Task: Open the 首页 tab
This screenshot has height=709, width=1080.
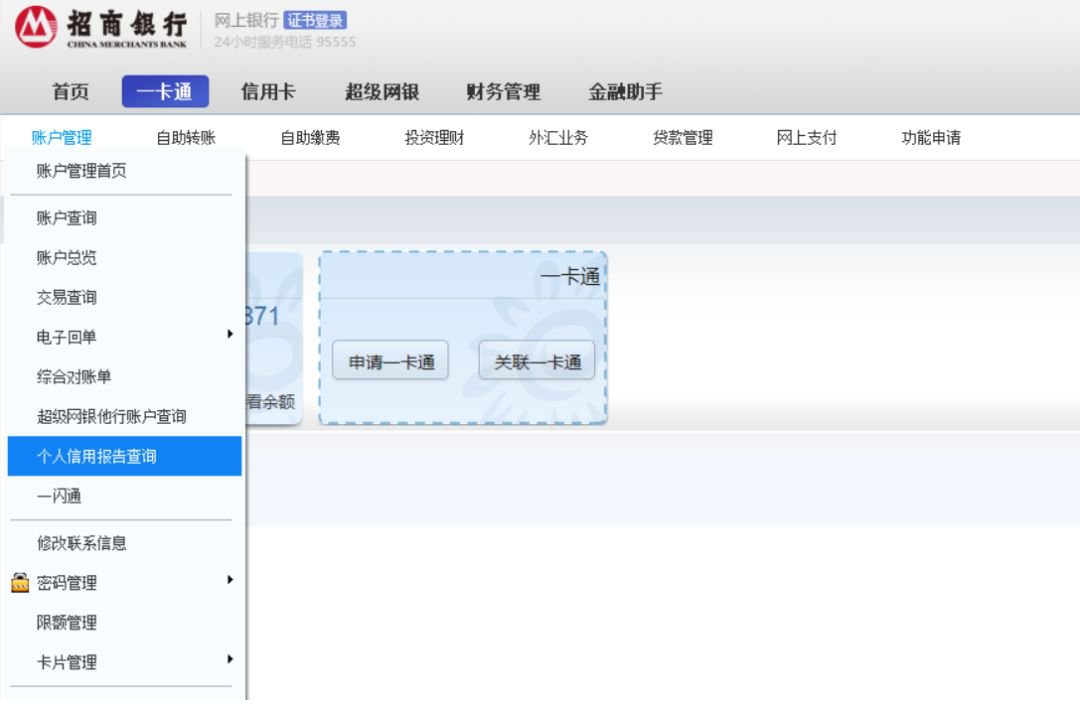Action: [70, 92]
